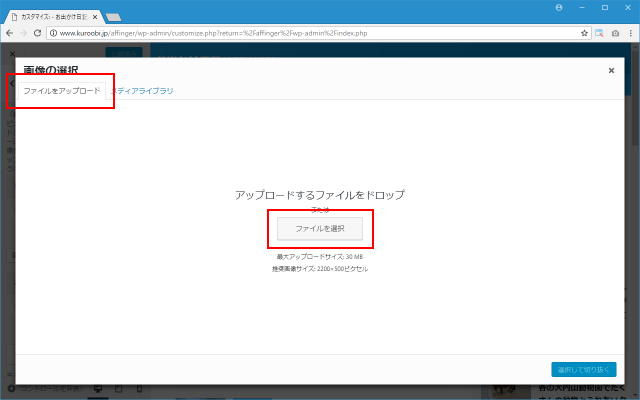Click the アップロードするファイルをドロップ text
Screen dimensions: 640x400
click(320, 195)
